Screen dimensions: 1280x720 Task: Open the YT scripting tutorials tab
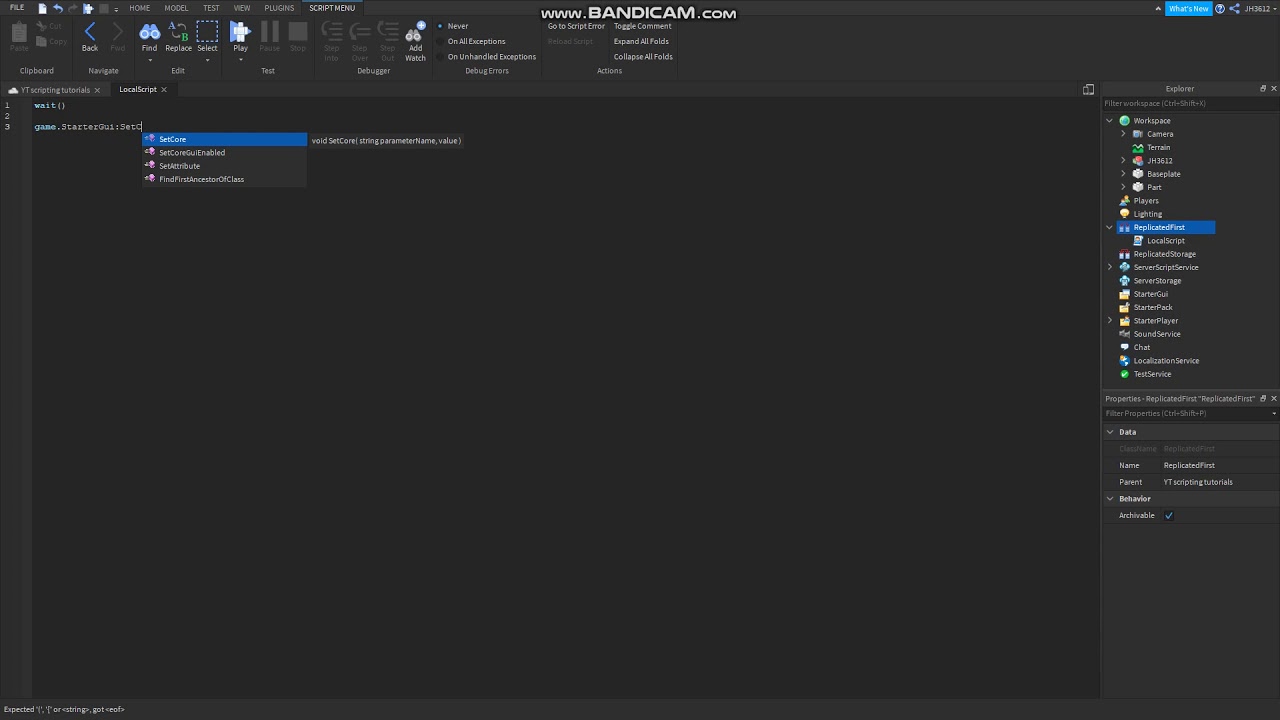pos(55,90)
